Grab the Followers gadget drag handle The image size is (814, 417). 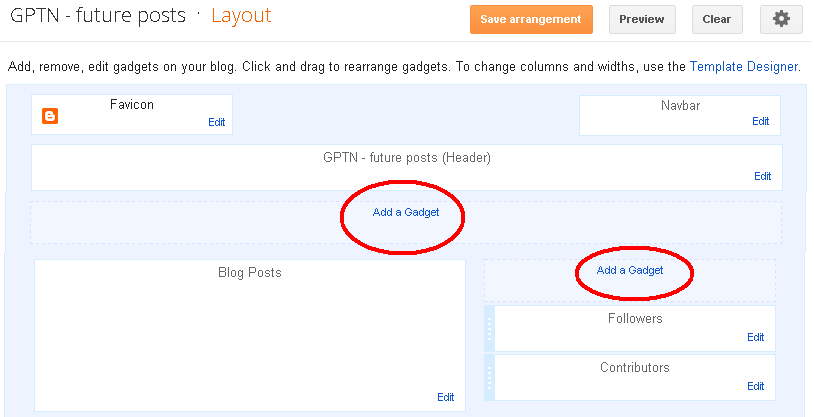[x=490, y=329]
